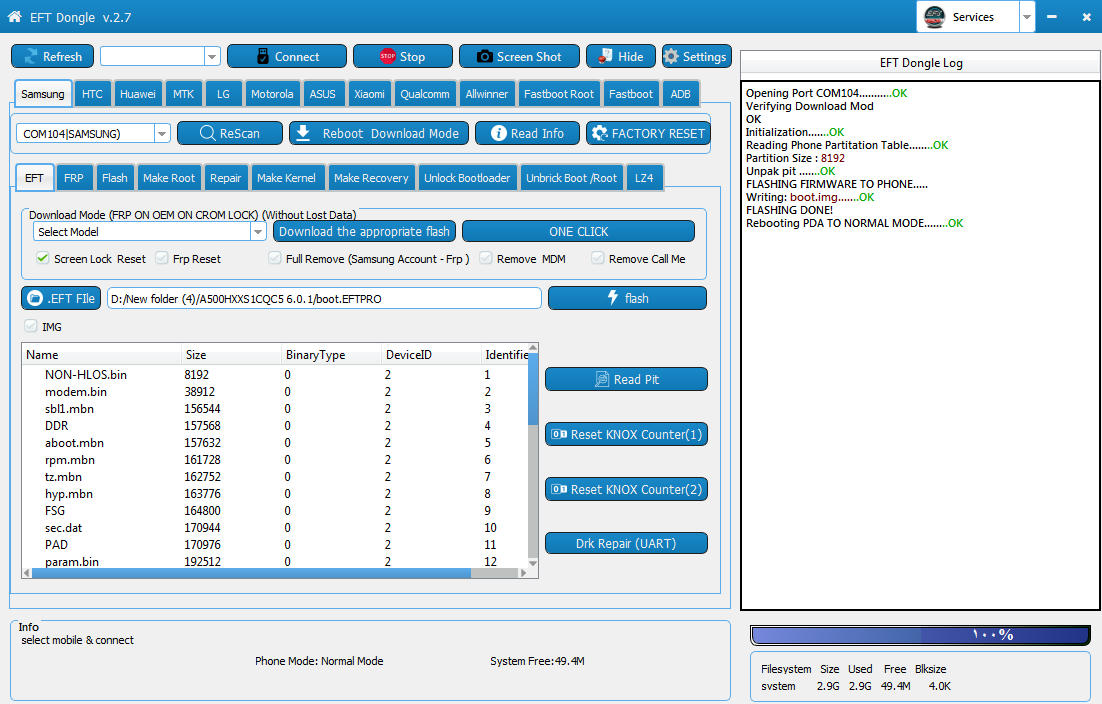Open Settings via the gear icon

695,57
